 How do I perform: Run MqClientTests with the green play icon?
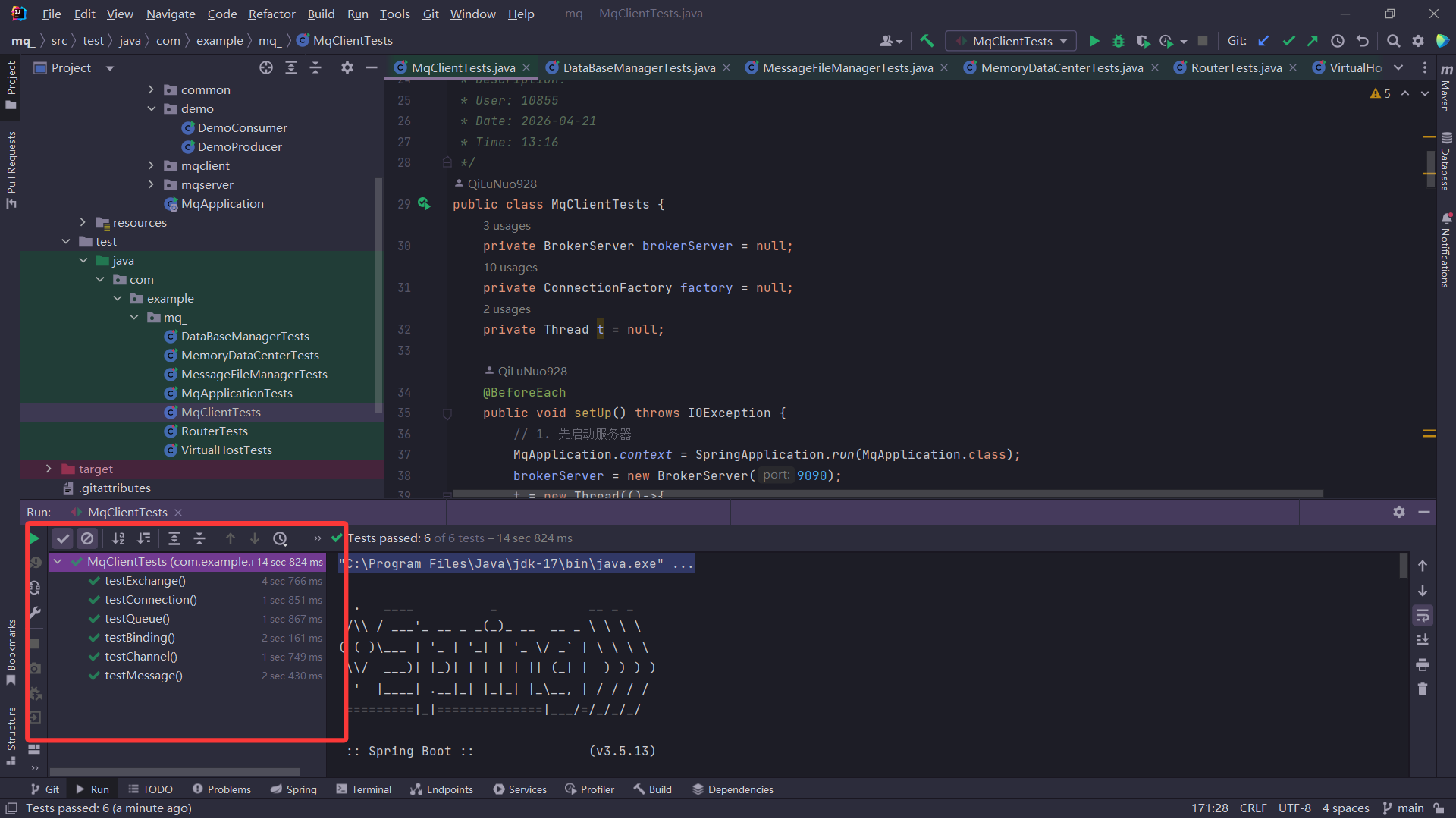pyautogui.click(x=1094, y=41)
